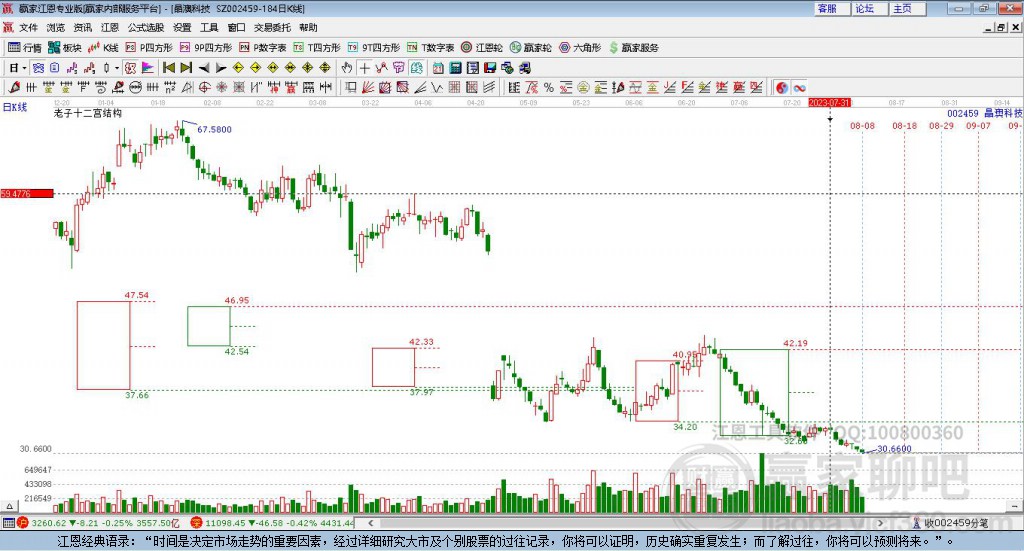This screenshot has width=1024, height=551.
Task: Click the red floppy save icon
Action: pyautogui.click(x=490, y=68)
